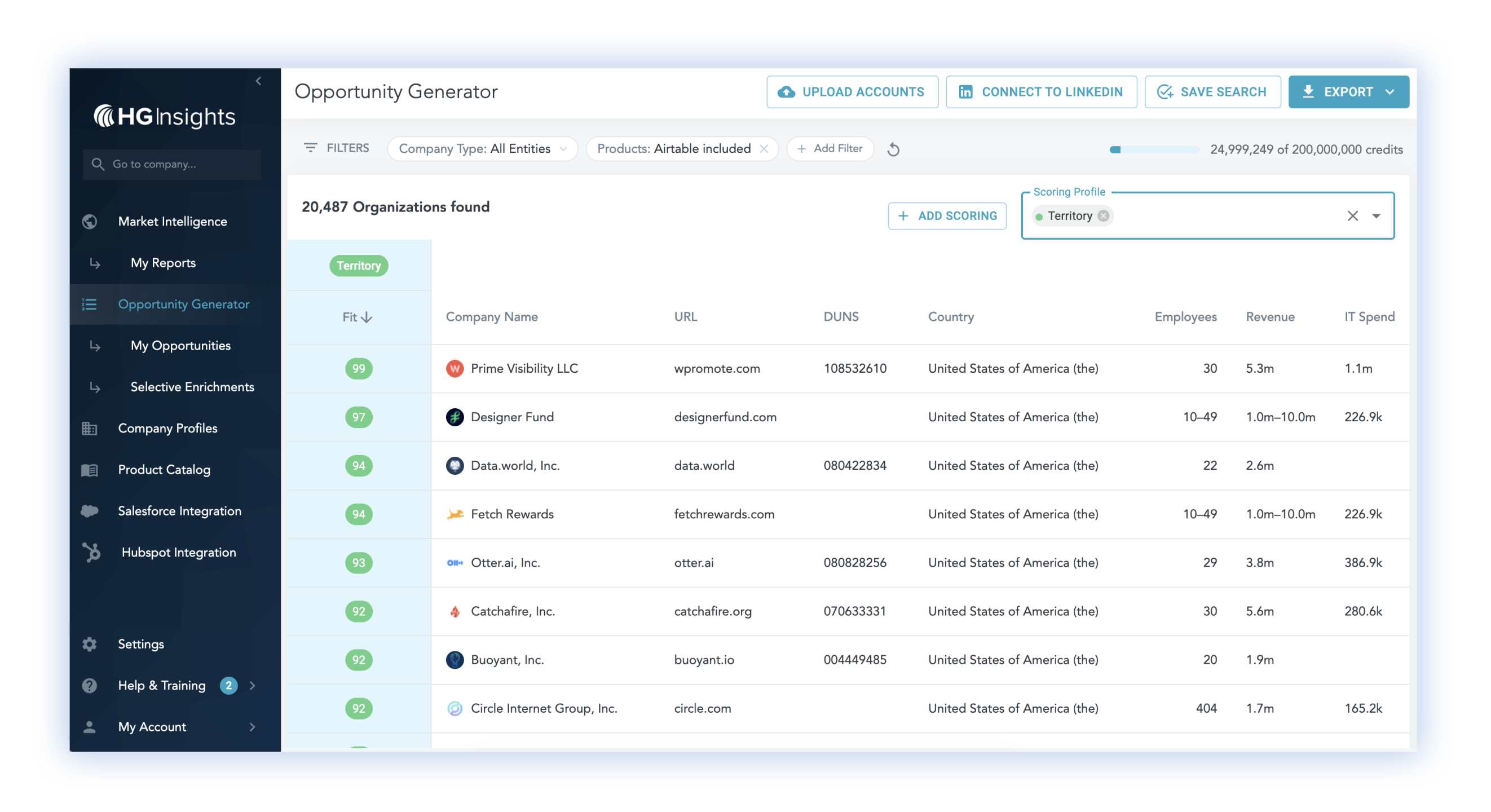
Task: Click the Go to company search field
Action: [x=171, y=164]
